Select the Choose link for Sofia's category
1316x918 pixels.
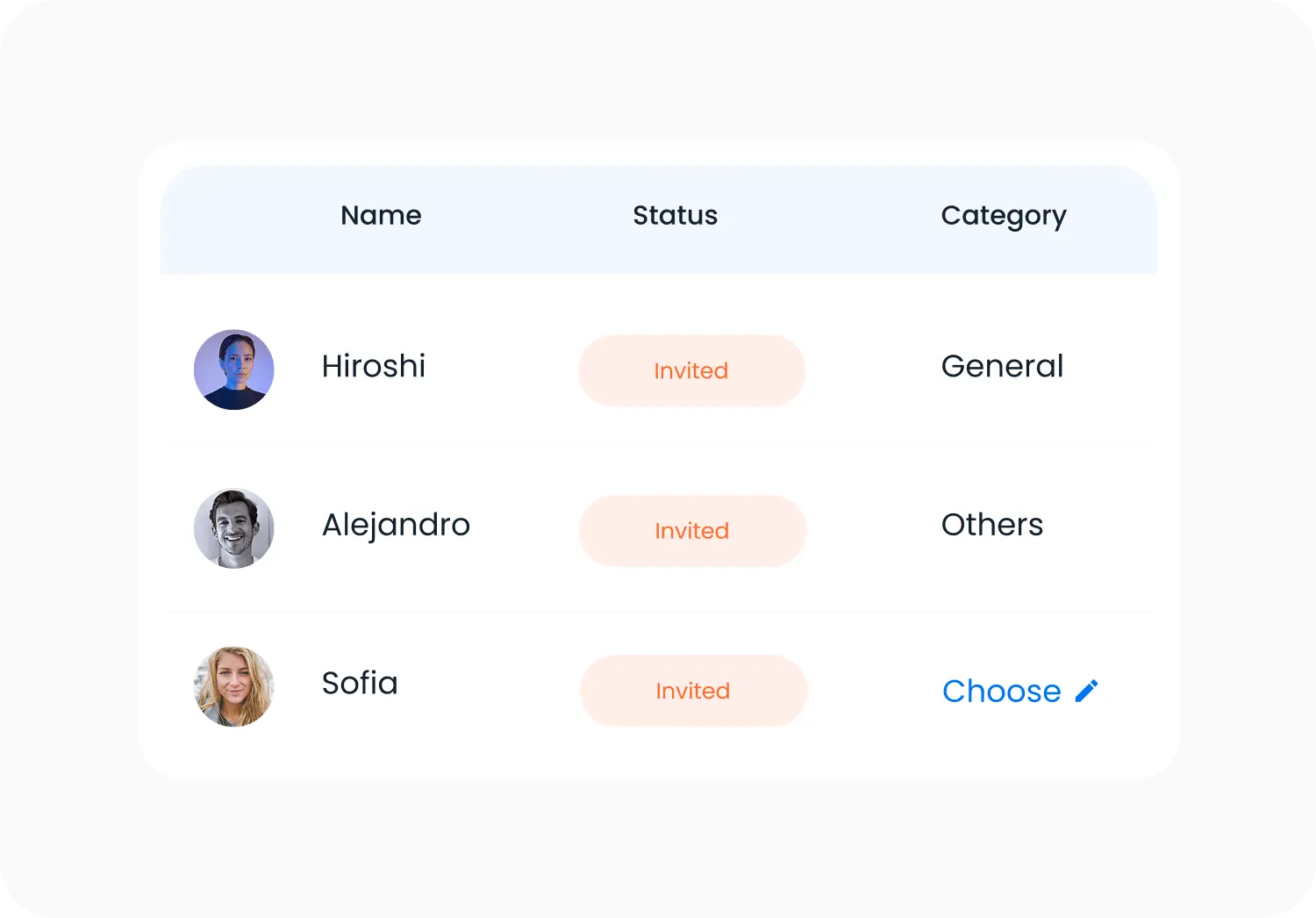pos(1001,691)
